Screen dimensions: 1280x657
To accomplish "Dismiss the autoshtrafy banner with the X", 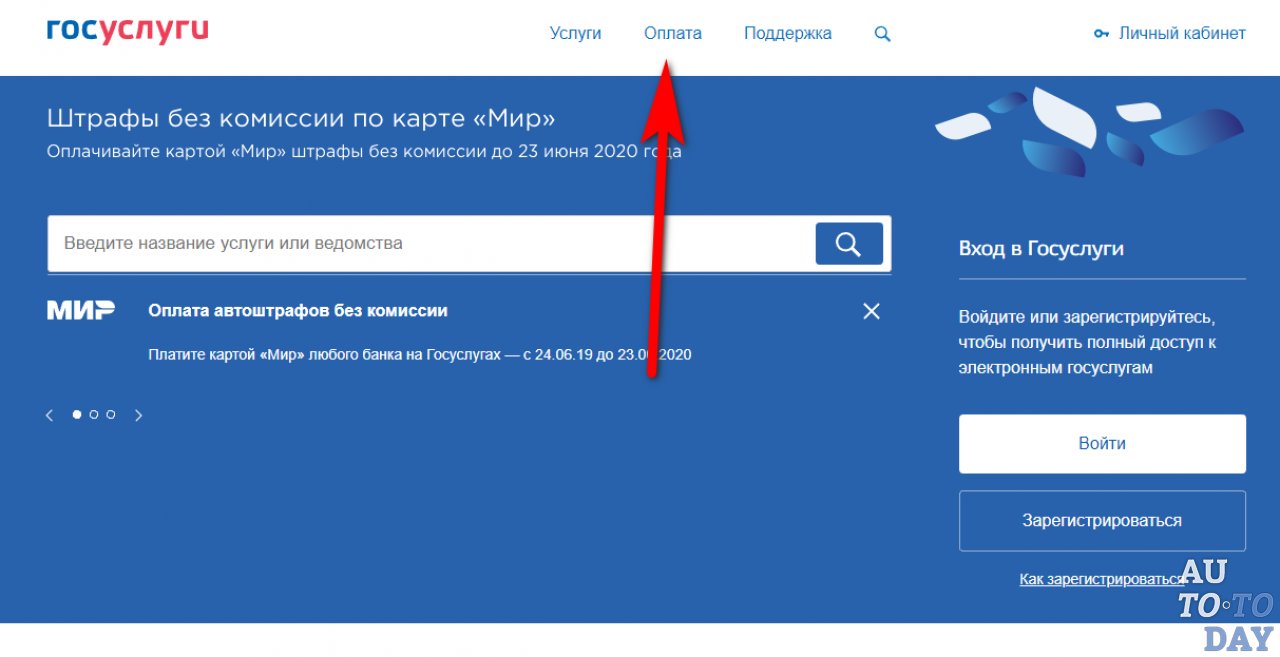I will click(x=870, y=311).
